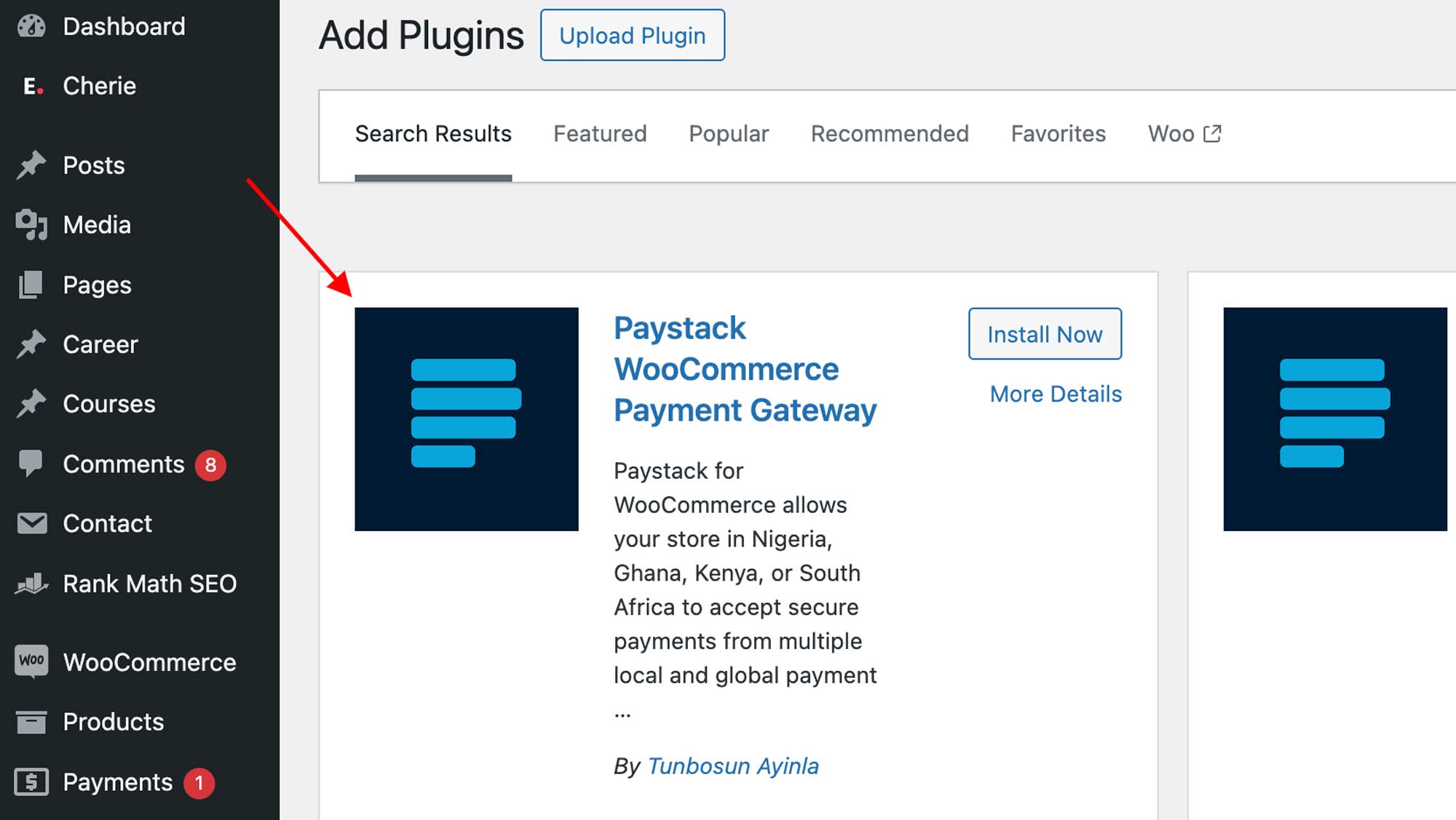Open the Popular plugins tab
The height and width of the screenshot is (820, 1456).
pos(728,133)
